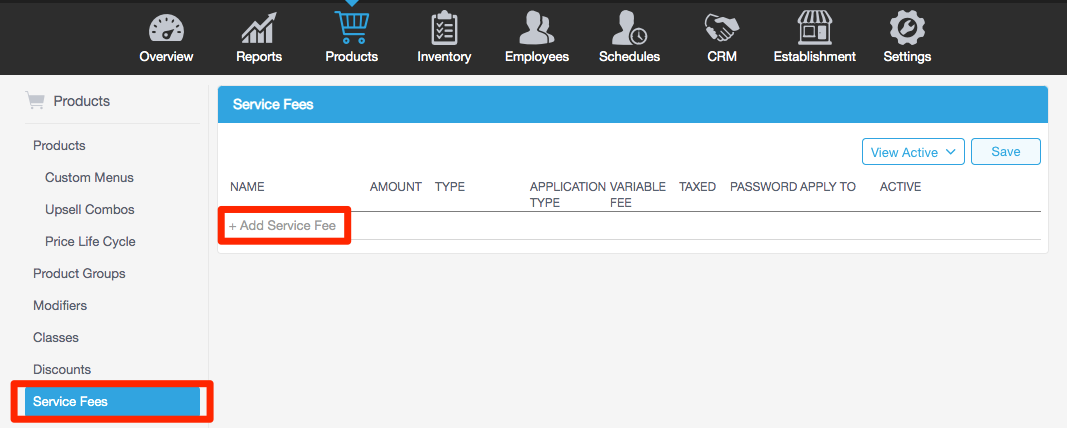Click the CRM handshake icon
This screenshot has width=1067, height=428.
(722, 28)
